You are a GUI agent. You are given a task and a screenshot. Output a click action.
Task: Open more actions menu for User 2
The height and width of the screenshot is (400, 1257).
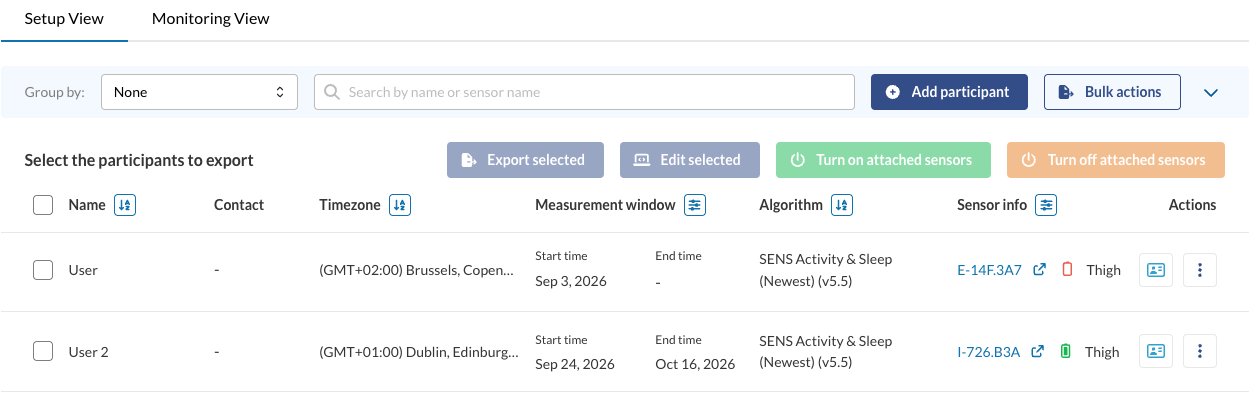coord(1200,352)
